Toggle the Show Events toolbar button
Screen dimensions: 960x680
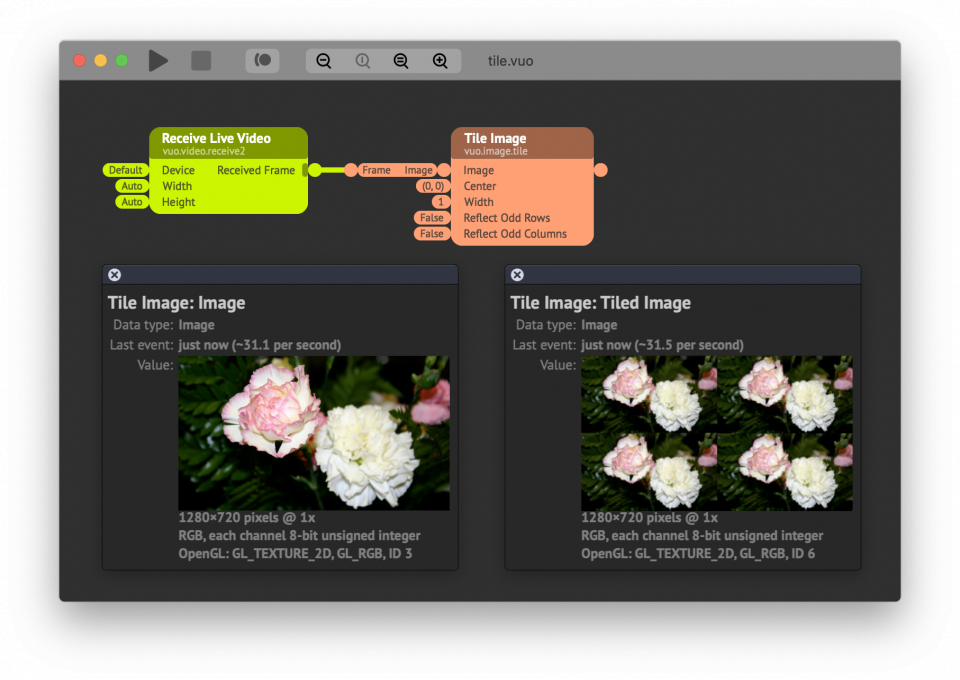point(262,61)
